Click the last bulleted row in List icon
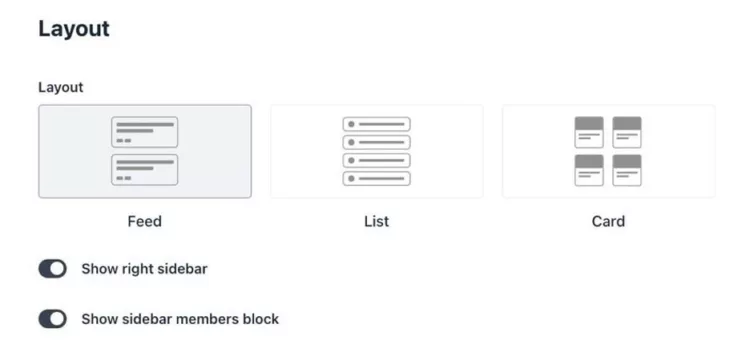Viewport: 750px width, 361px height. pos(376,178)
